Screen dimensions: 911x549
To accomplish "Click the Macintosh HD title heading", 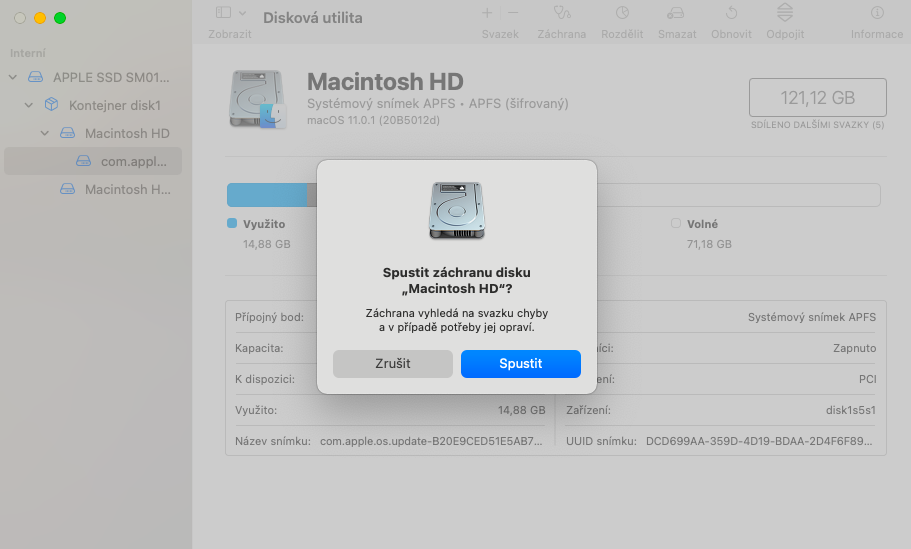I will (385, 82).
